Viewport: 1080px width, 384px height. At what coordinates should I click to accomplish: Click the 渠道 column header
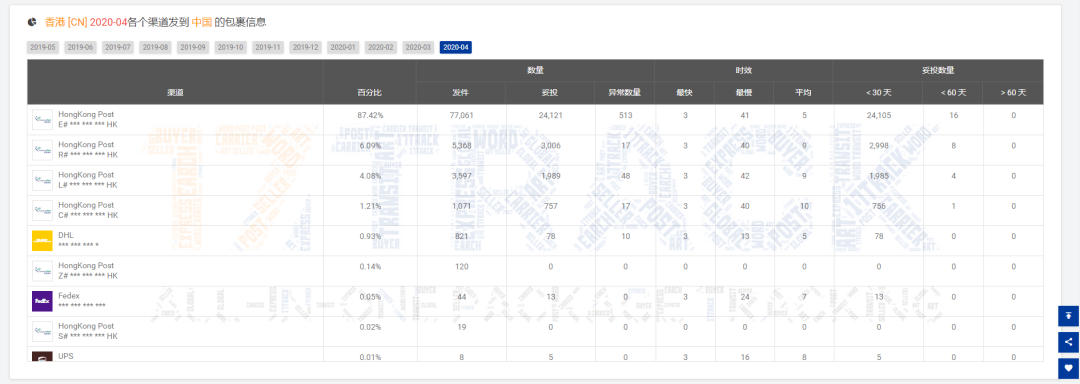(175, 92)
